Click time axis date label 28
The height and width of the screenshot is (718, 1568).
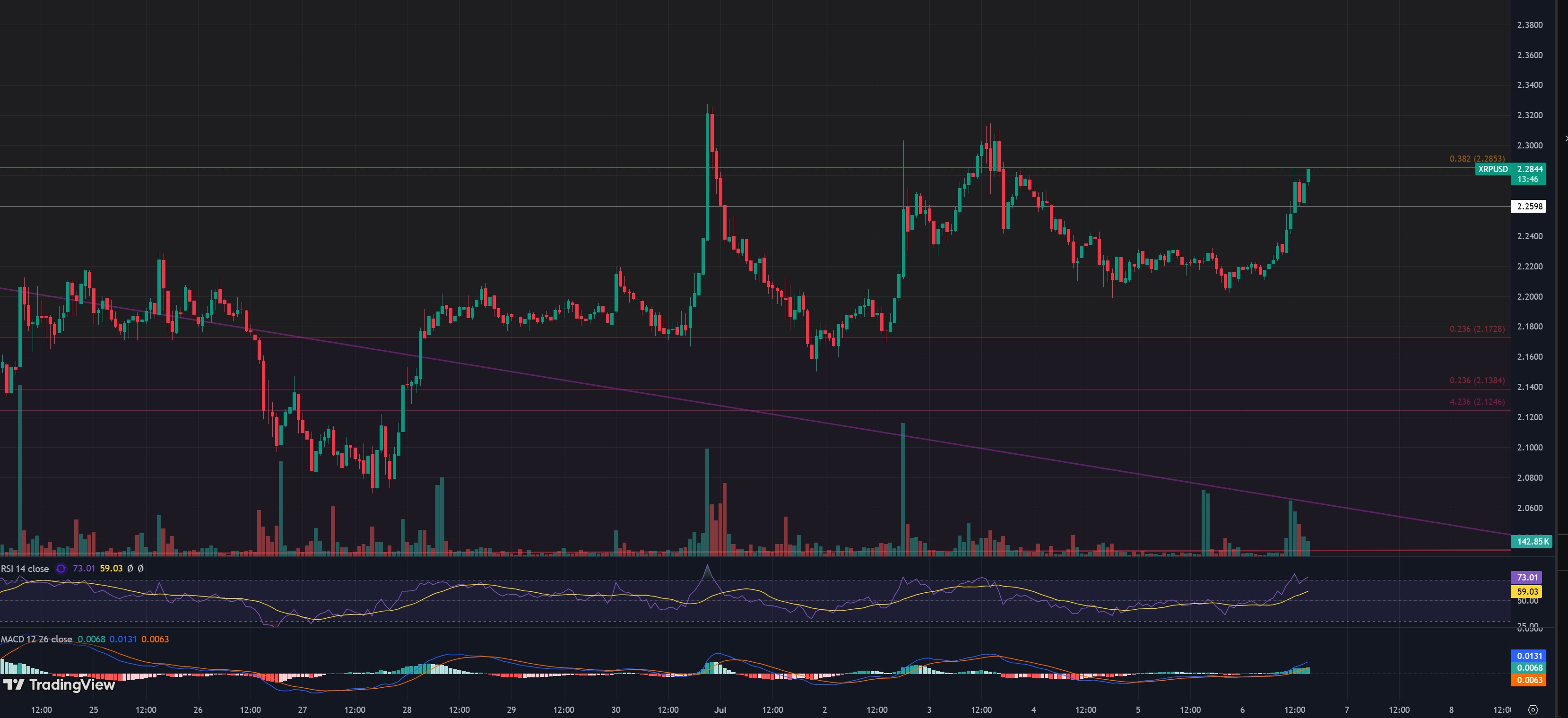point(407,709)
